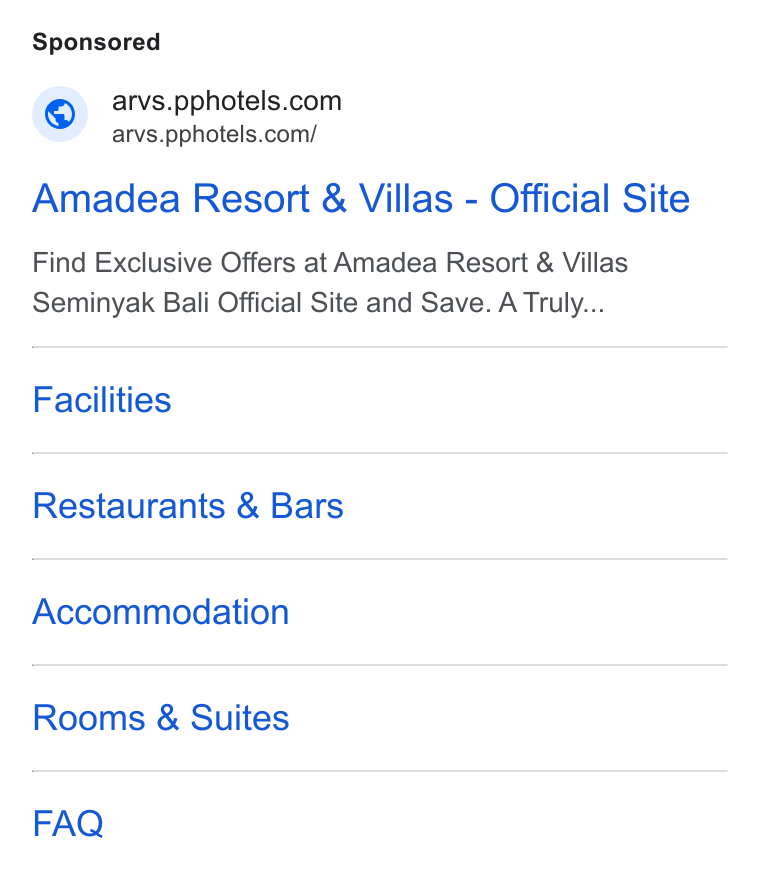Screen dimensions: 760x876
Task: Click the arvs.pphotels.com site name
Action: (226, 101)
